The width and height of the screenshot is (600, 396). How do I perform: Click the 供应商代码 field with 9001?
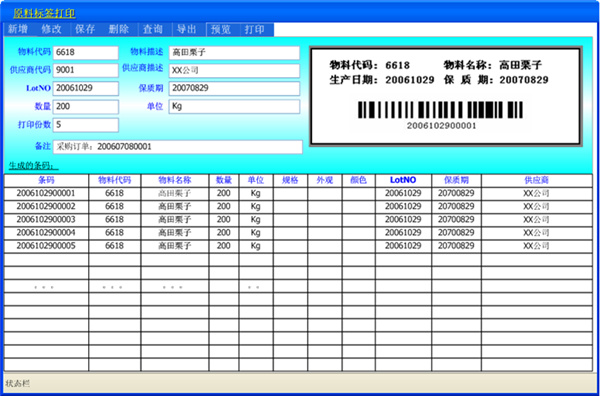(86, 70)
